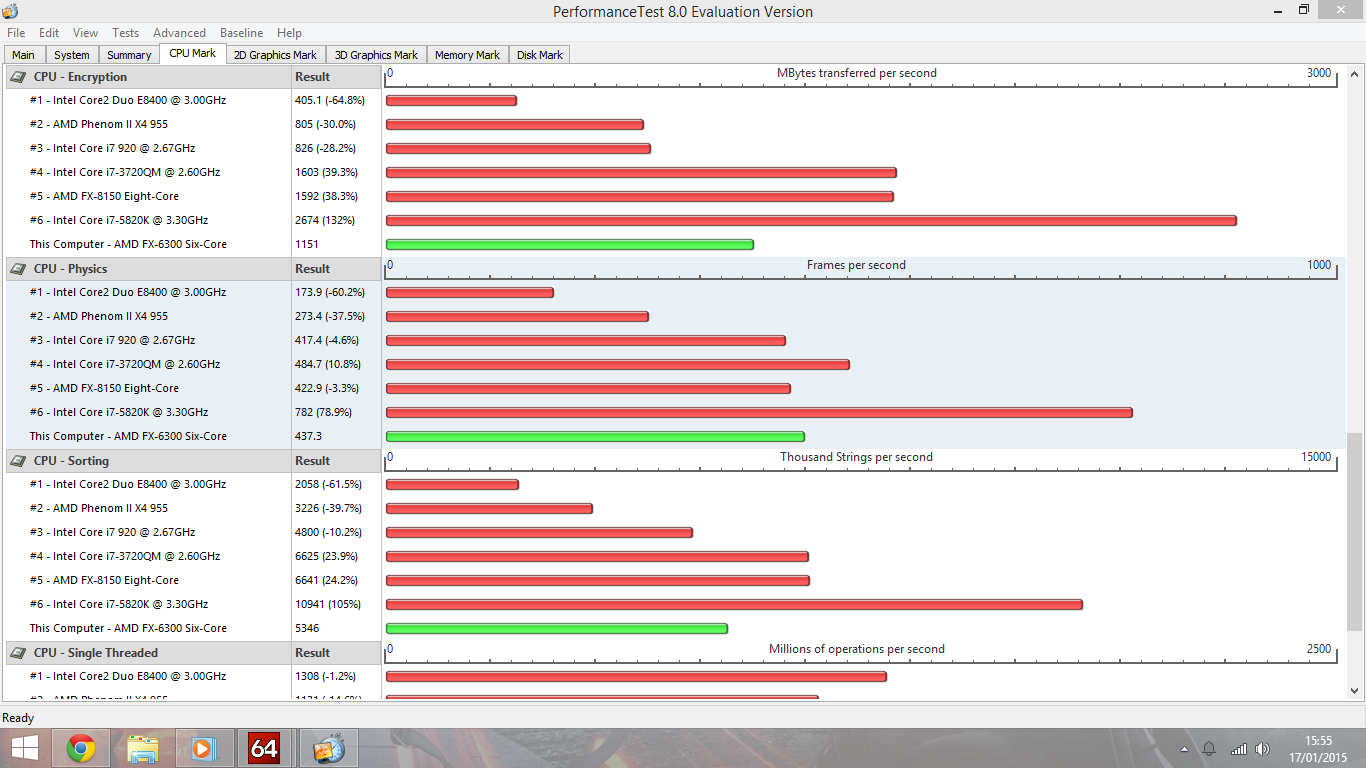The height and width of the screenshot is (768, 1366).
Task: Open the Edit menu
Action: click(49, 33)
